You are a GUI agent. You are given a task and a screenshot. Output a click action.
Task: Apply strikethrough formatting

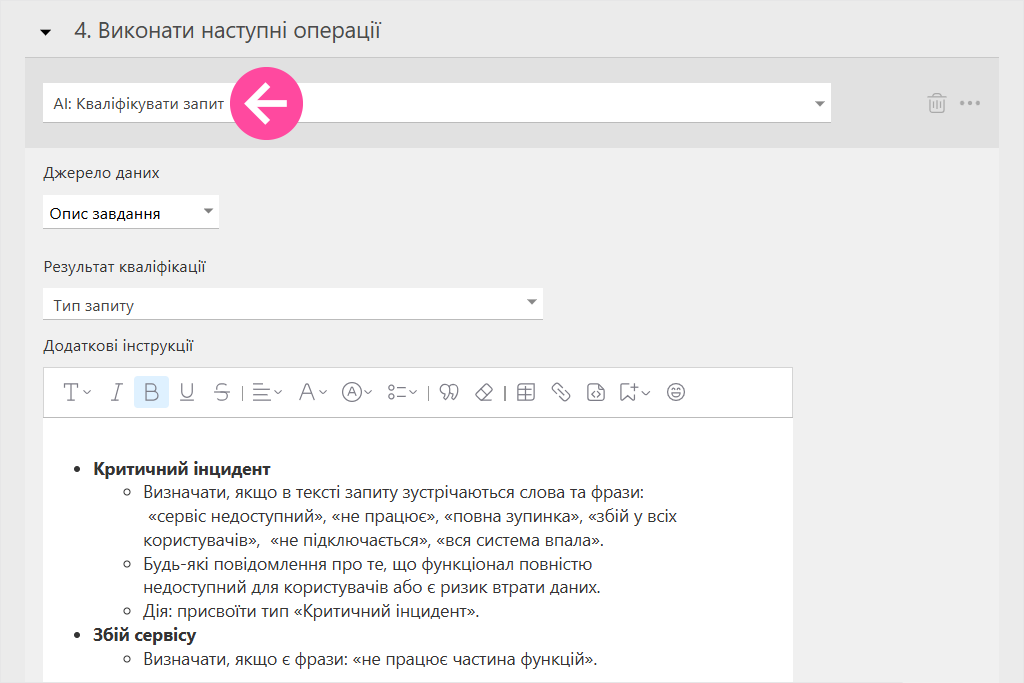click(222, 392)
